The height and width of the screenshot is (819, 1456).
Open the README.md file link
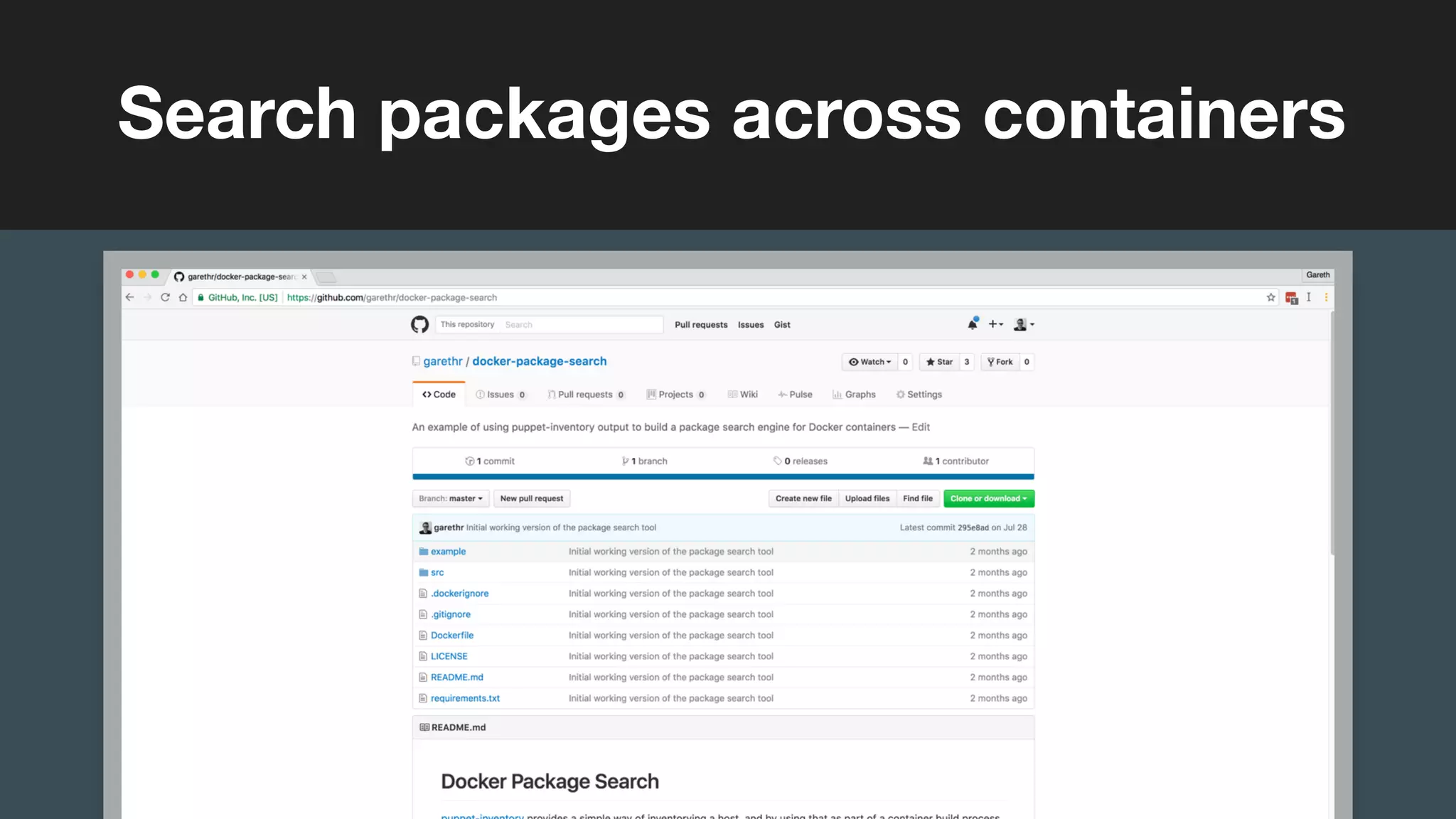tap(457, 678)
